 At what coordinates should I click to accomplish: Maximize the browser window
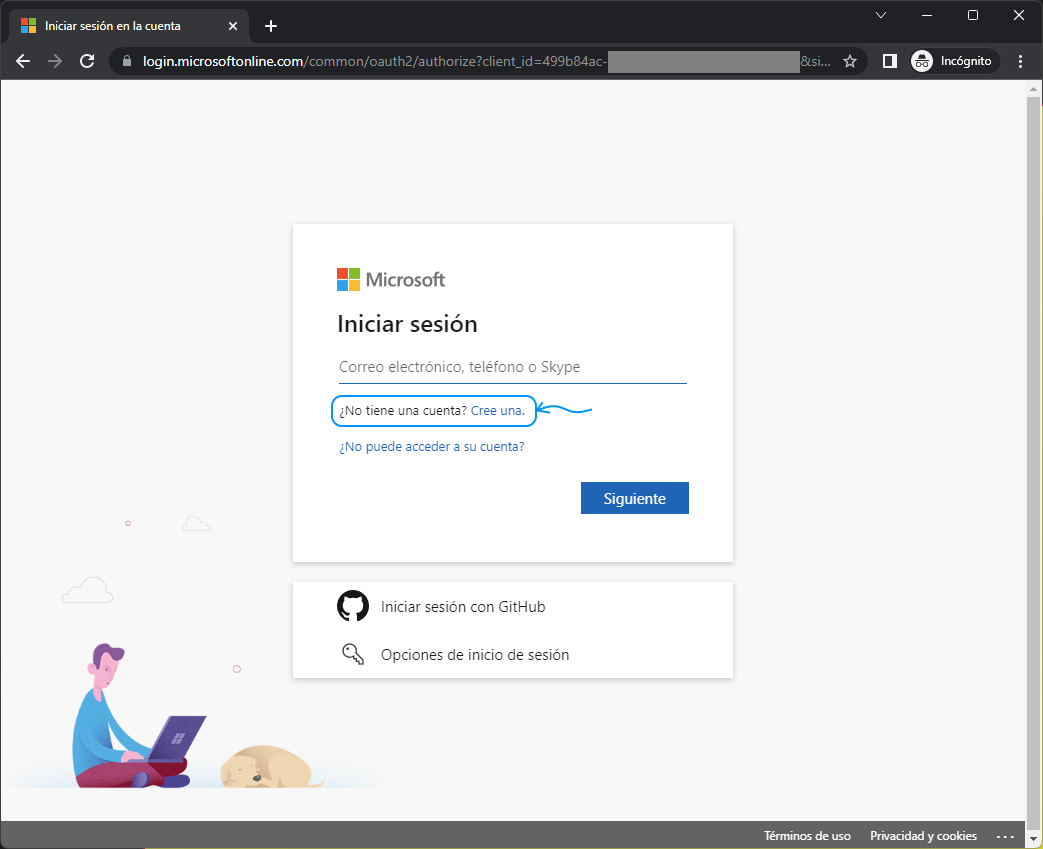click(972, 15)
